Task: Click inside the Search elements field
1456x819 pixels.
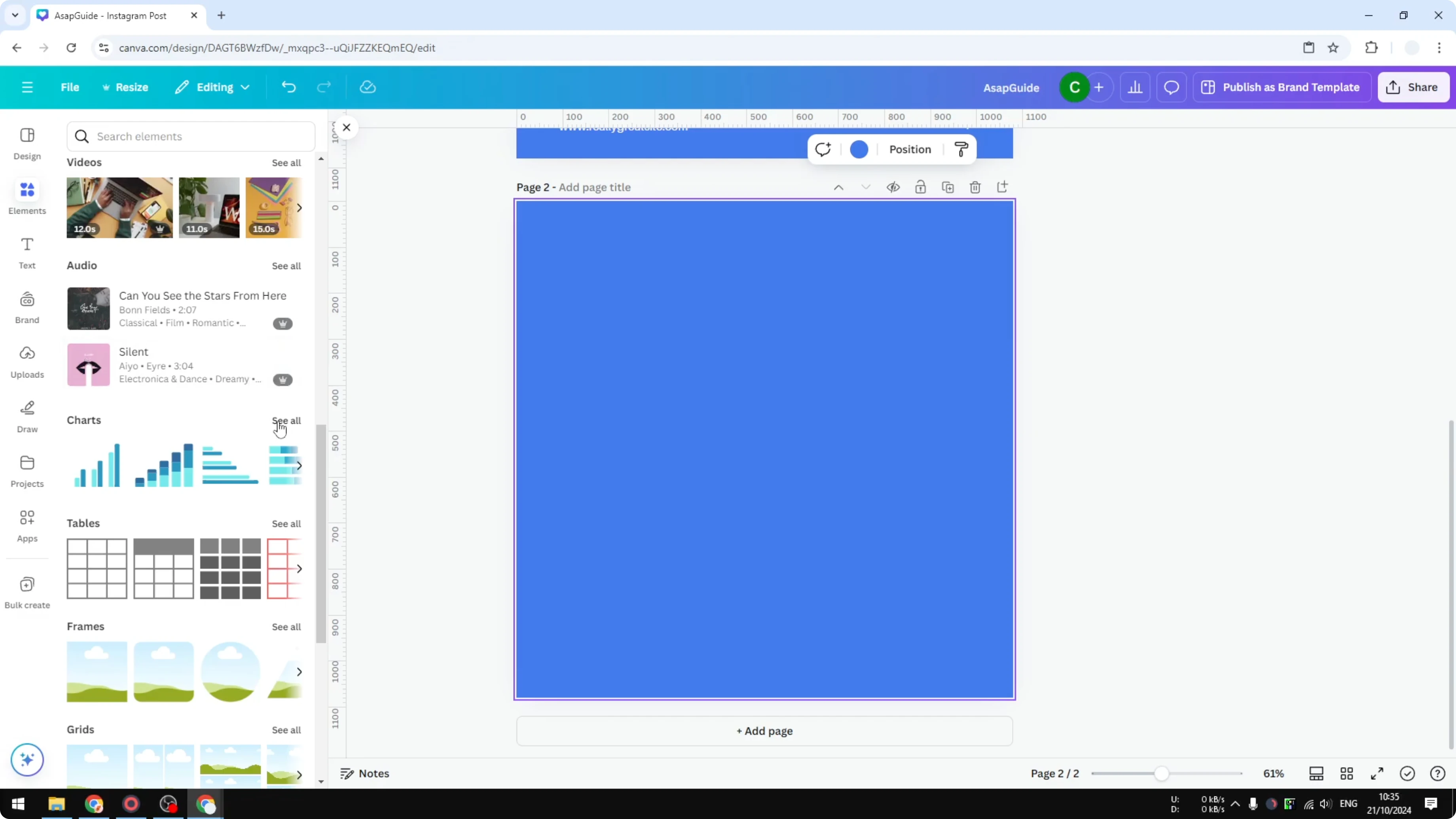Action: point(190,136)
